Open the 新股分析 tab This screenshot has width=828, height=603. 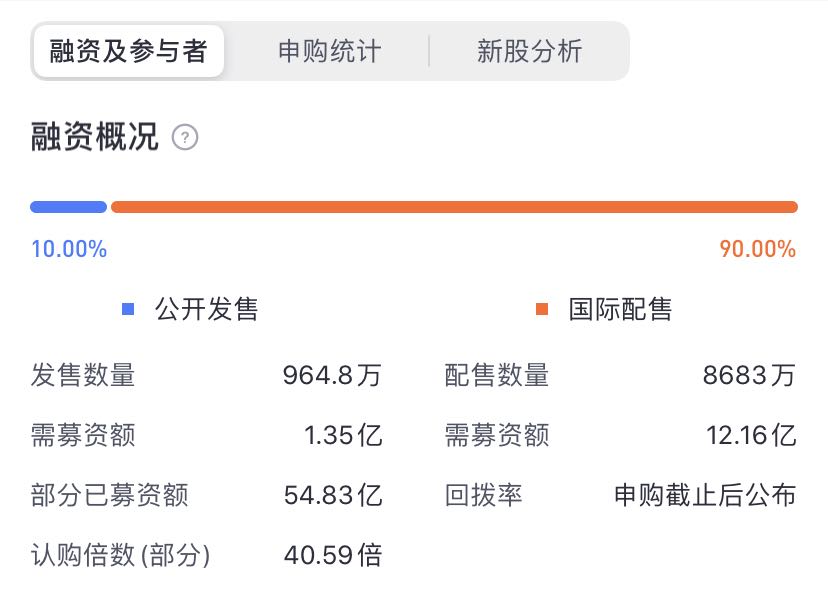coord(529,52)
